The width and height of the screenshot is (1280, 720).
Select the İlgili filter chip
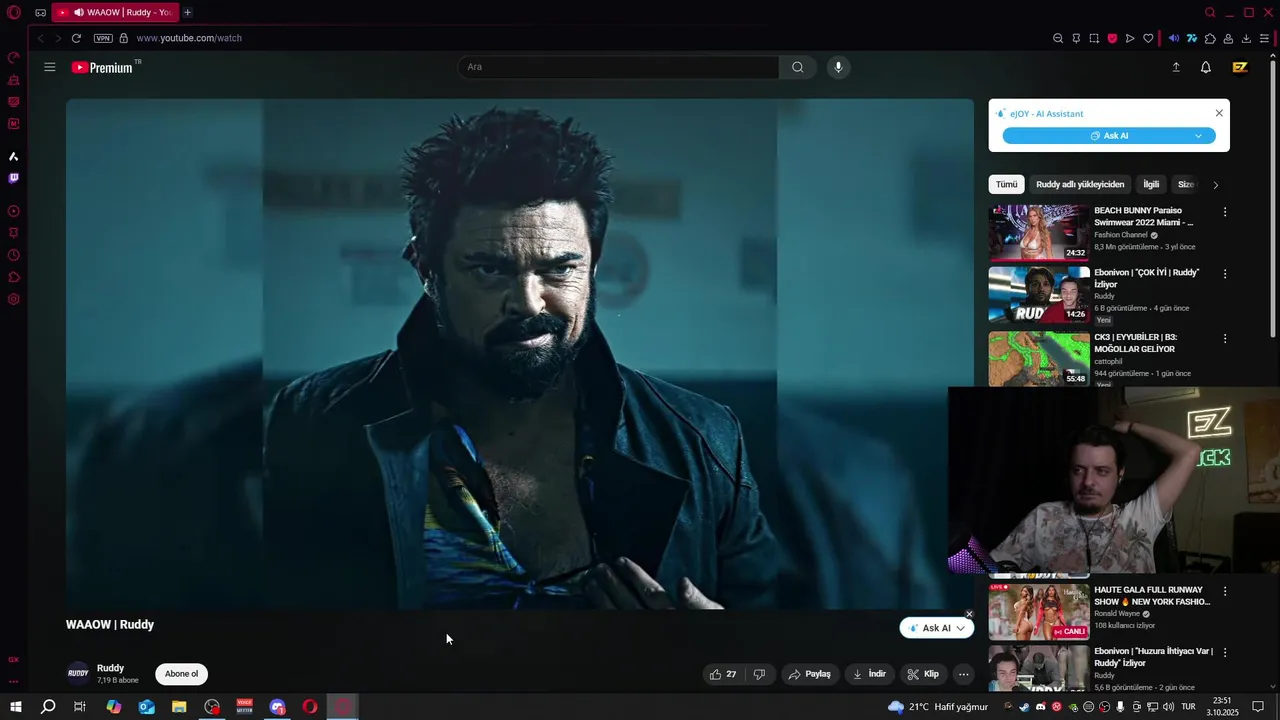pos(1151,184)
